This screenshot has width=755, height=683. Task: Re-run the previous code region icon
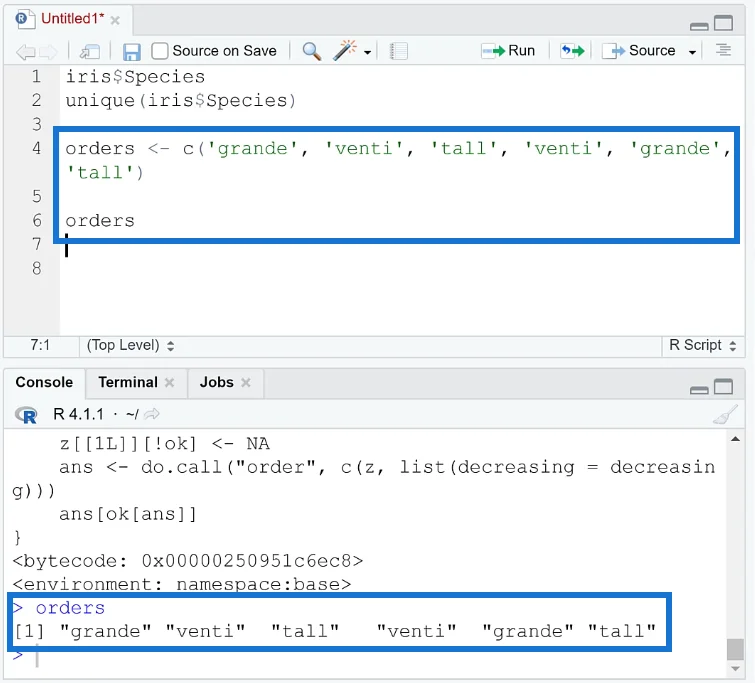(x=573, y=51)
